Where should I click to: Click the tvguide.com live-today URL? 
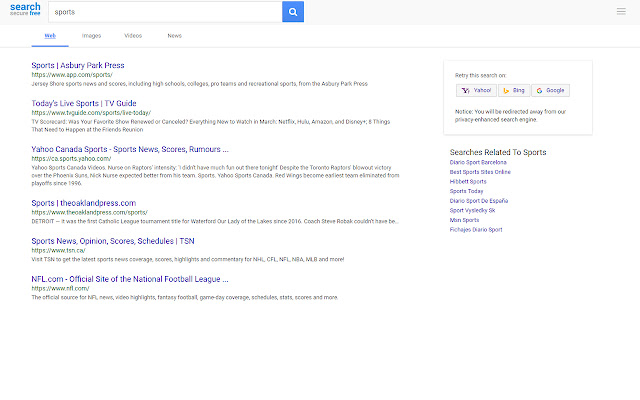(91, 113)
